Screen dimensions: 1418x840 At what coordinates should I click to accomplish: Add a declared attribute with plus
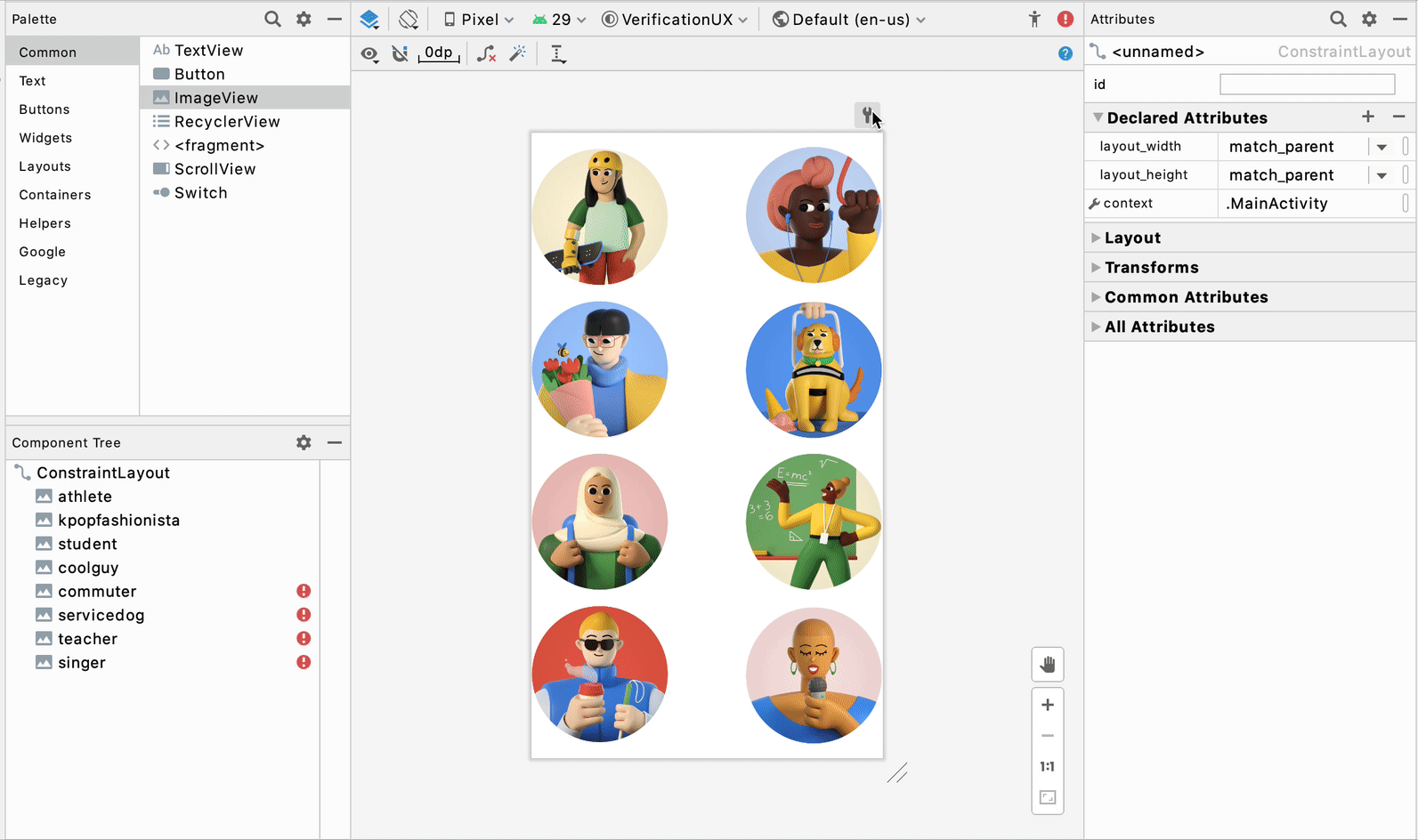[x=1368, y=117]
